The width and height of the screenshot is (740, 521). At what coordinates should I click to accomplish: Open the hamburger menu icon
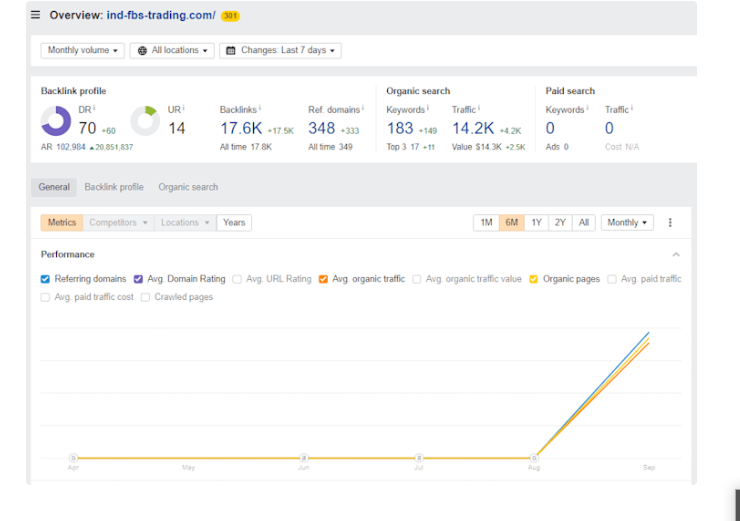[x=35, y=15]
